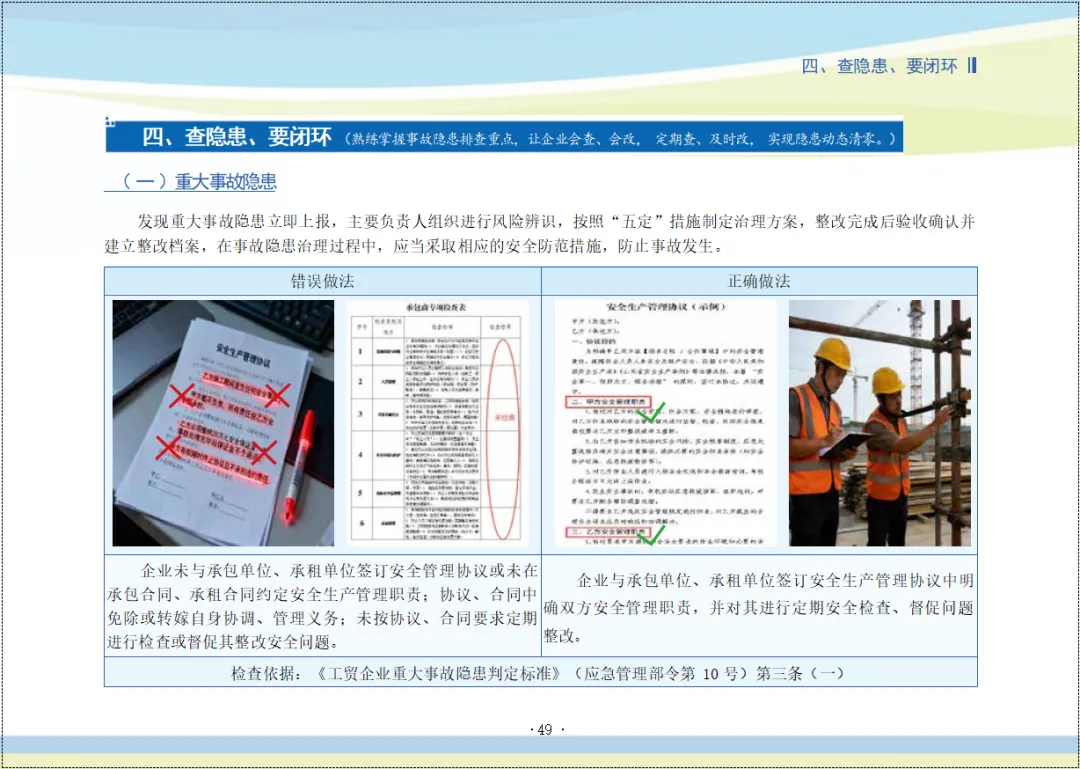Click the 承包商专项检查表 image
Image resolution: width=1080 pixels, height=769 pixels.
[437, 423]
